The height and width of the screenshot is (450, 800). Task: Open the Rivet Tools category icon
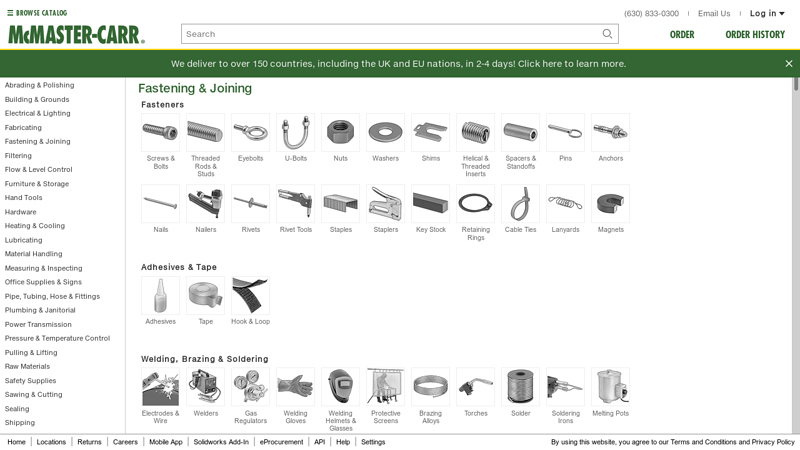point(295,204)
